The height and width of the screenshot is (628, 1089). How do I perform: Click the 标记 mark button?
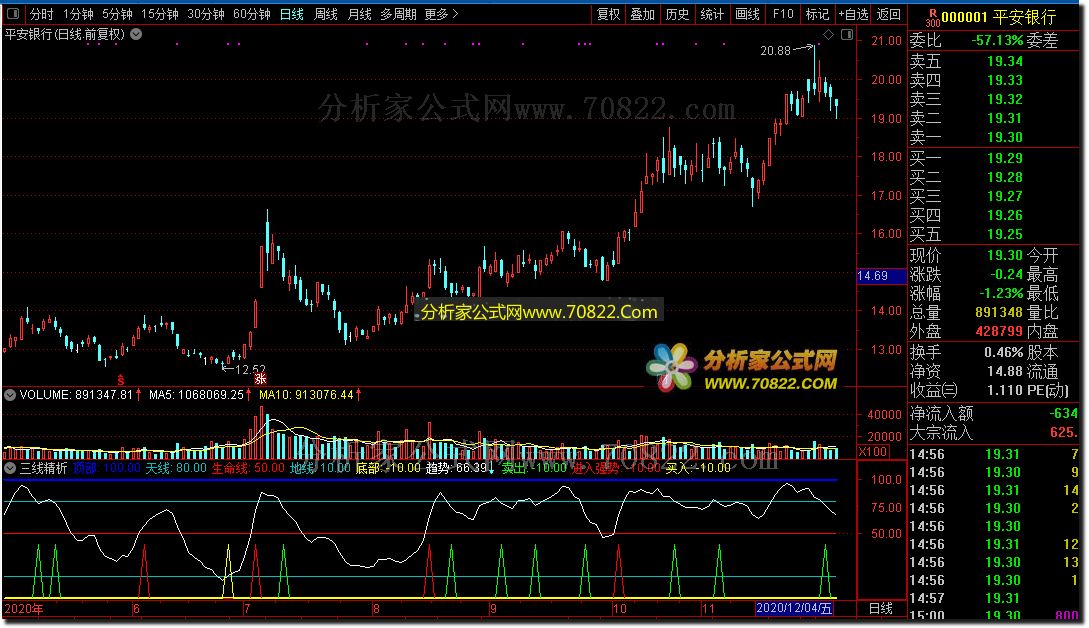[x=817, y=14]
